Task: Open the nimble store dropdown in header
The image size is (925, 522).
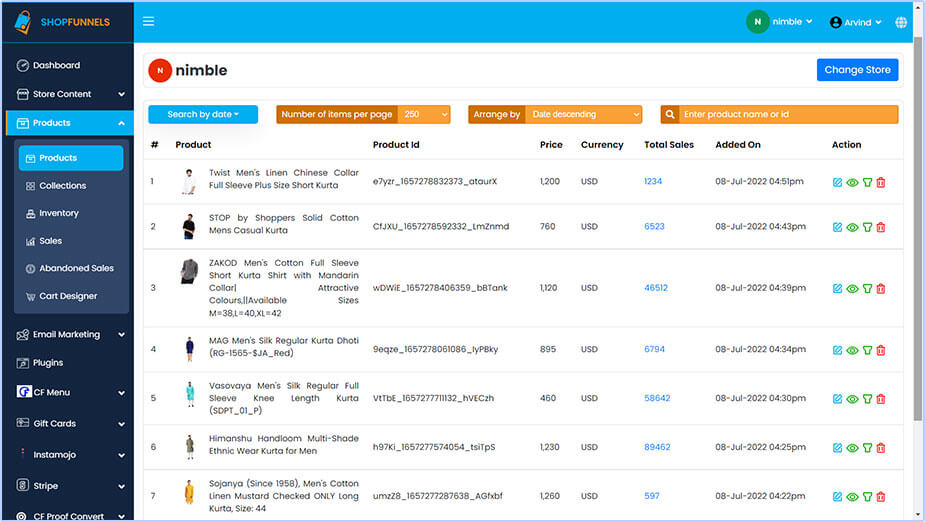Action: tap(779, 22)
